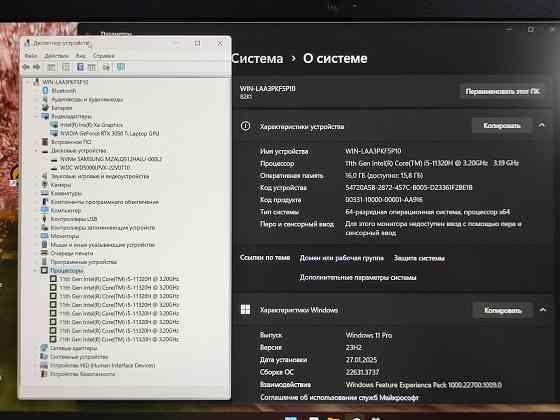This screenshot has width=560, height=420.
Task: Click the OS build value 22631.3737
Action: (x=362, y=372)
